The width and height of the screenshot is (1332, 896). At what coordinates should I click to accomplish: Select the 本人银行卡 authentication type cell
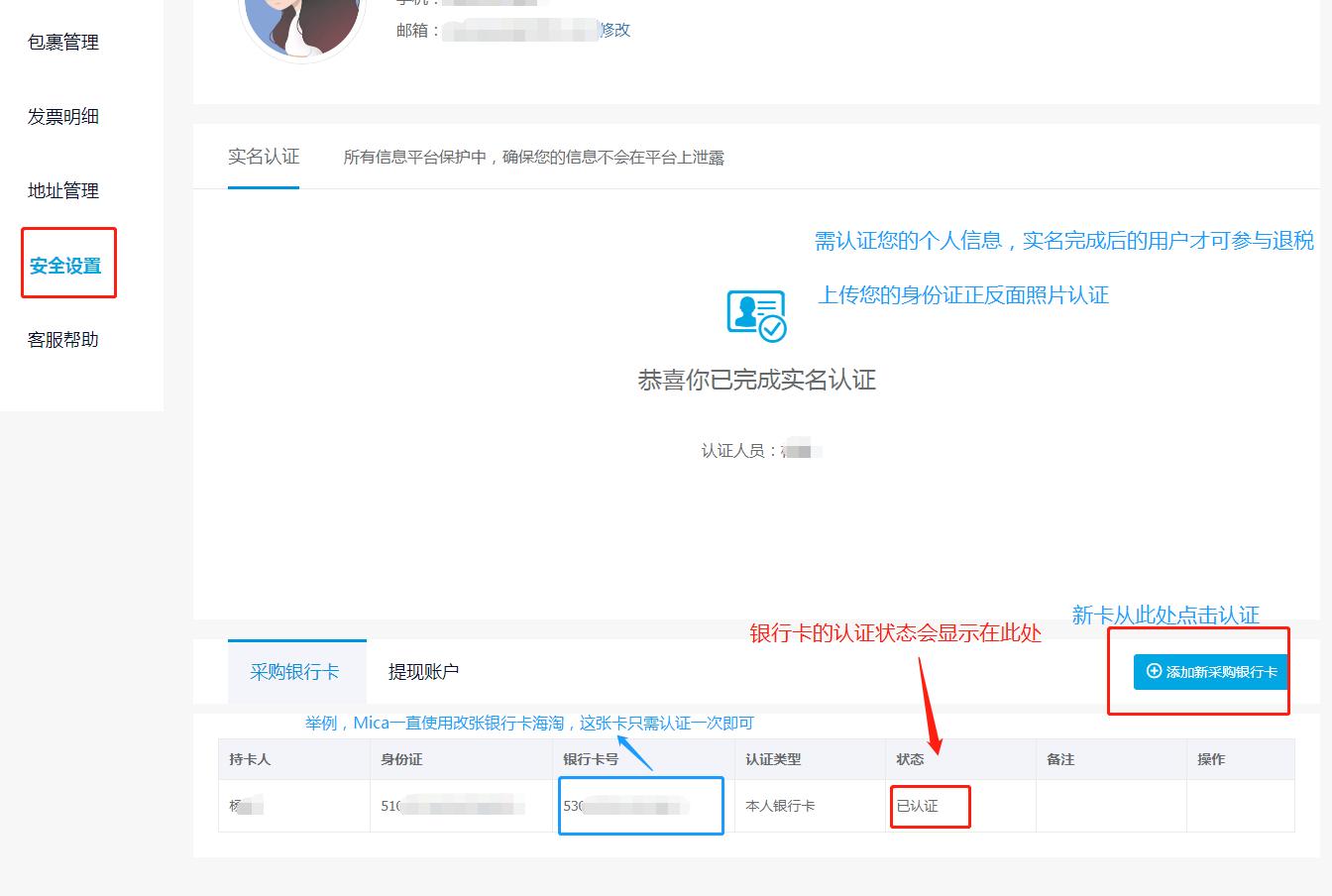[x=780, y=806]
